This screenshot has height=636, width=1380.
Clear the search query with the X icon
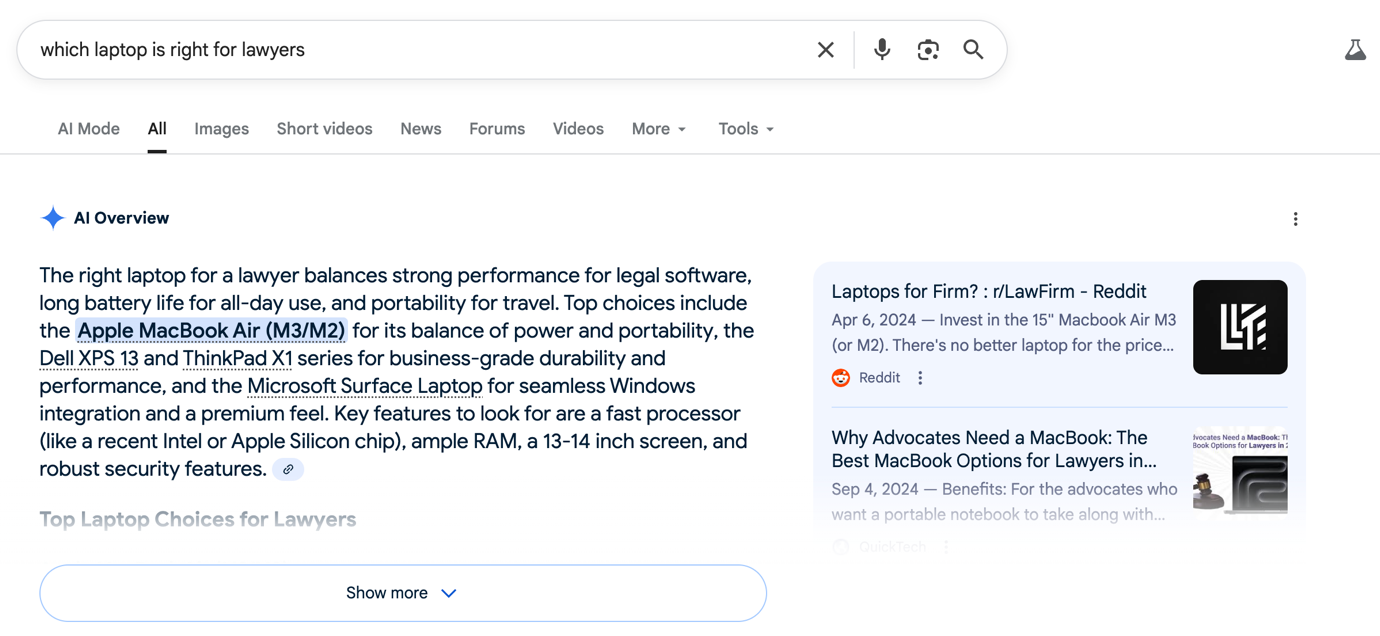pos(825,50)
